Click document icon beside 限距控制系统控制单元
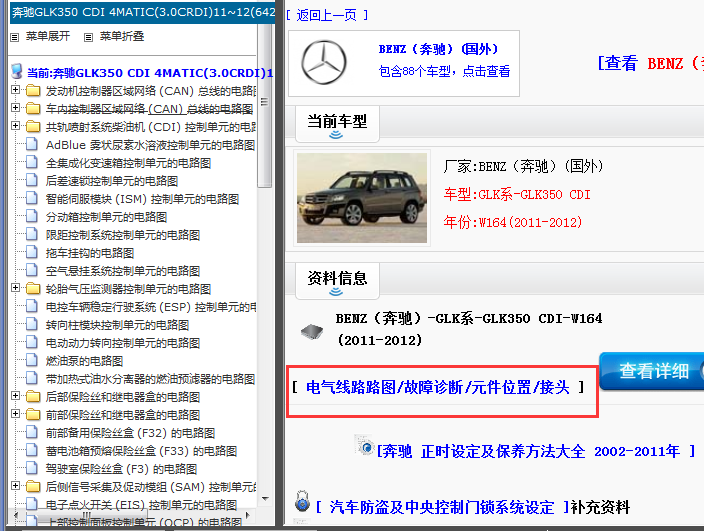The height and width of the screenshot is (531, 704). [x=32, y=234]
